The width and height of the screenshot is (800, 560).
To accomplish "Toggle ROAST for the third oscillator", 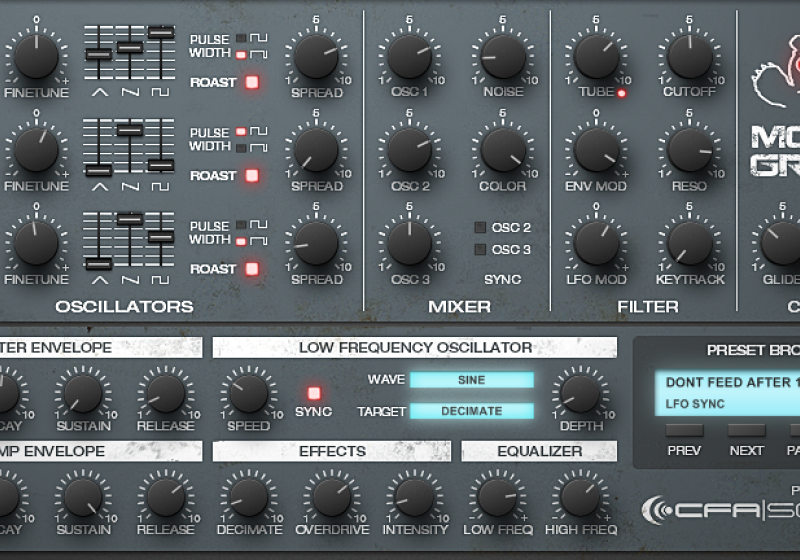I will point(252,269).
